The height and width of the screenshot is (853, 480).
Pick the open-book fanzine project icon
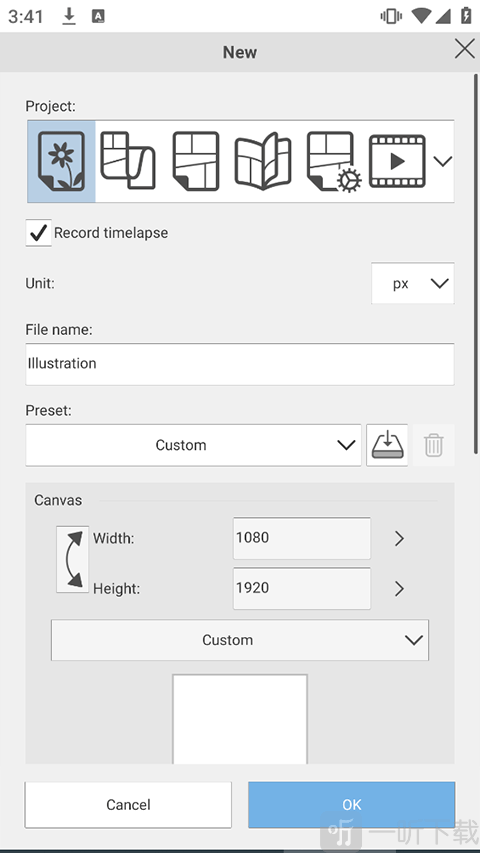point(263,162)
